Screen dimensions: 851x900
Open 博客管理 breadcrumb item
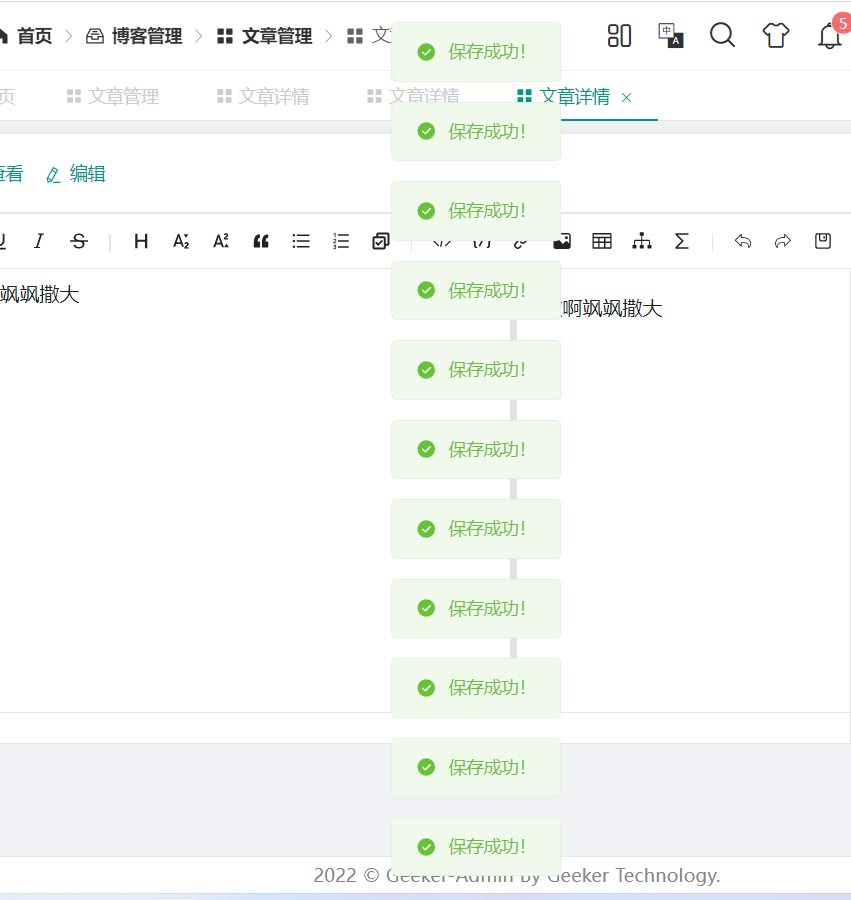134,36
